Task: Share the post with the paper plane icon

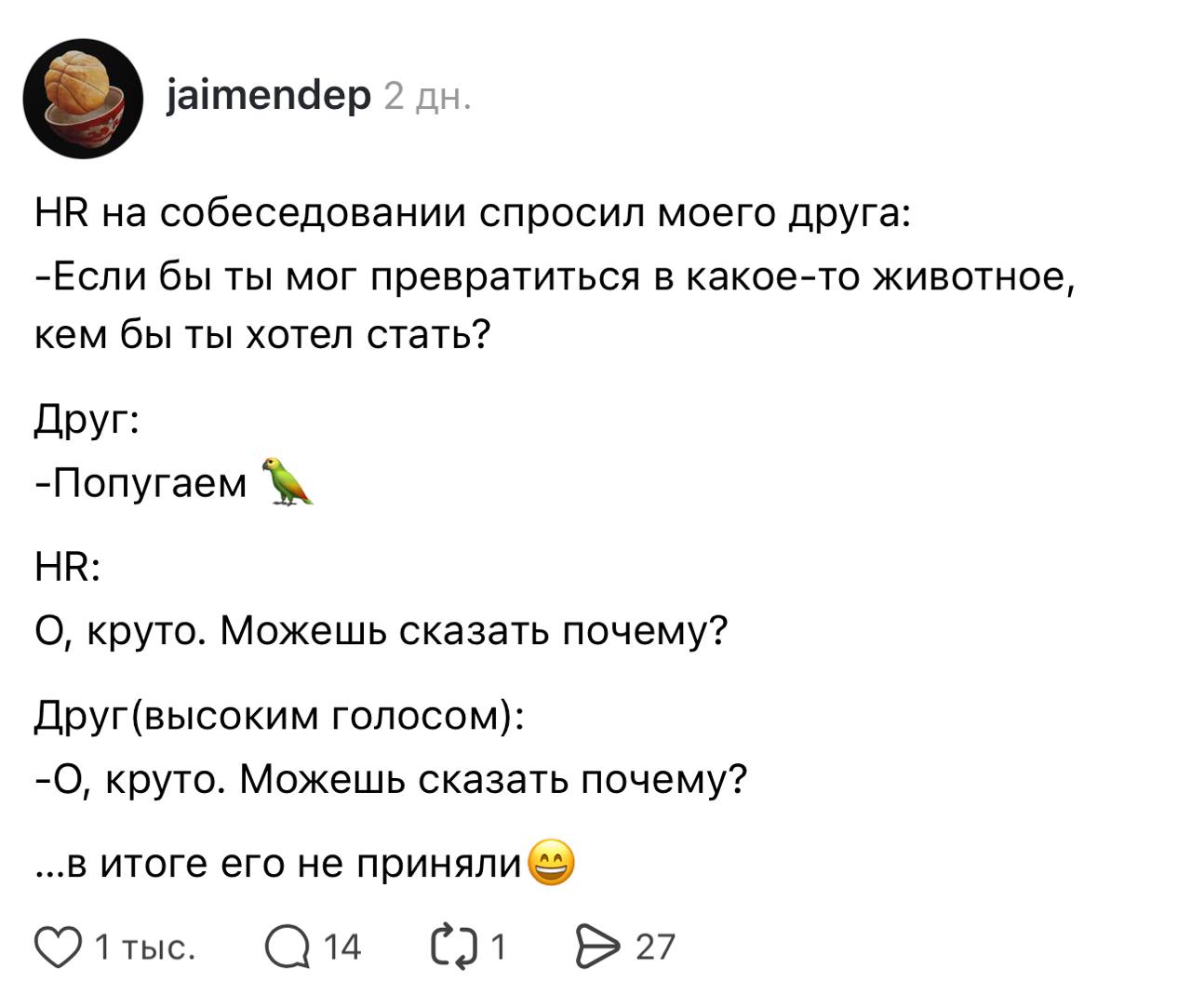Action: pyautogui.click(x=598, y=948)
